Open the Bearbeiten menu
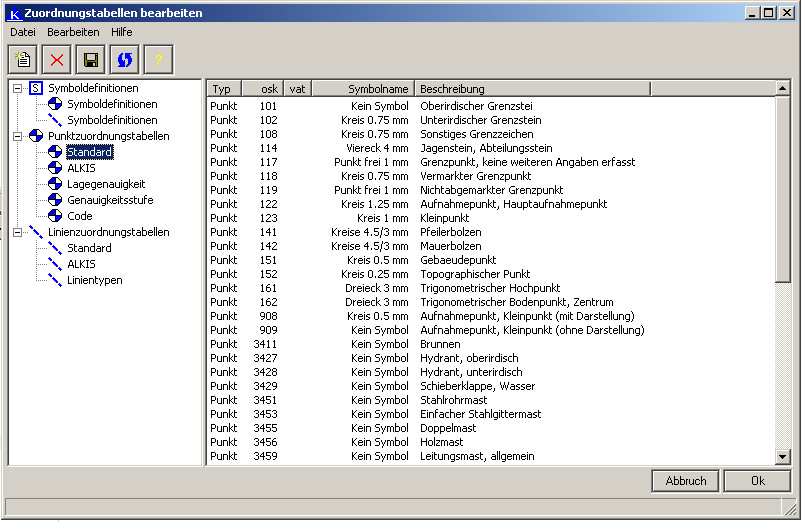 pyautogui.click(x=73, y=32)
